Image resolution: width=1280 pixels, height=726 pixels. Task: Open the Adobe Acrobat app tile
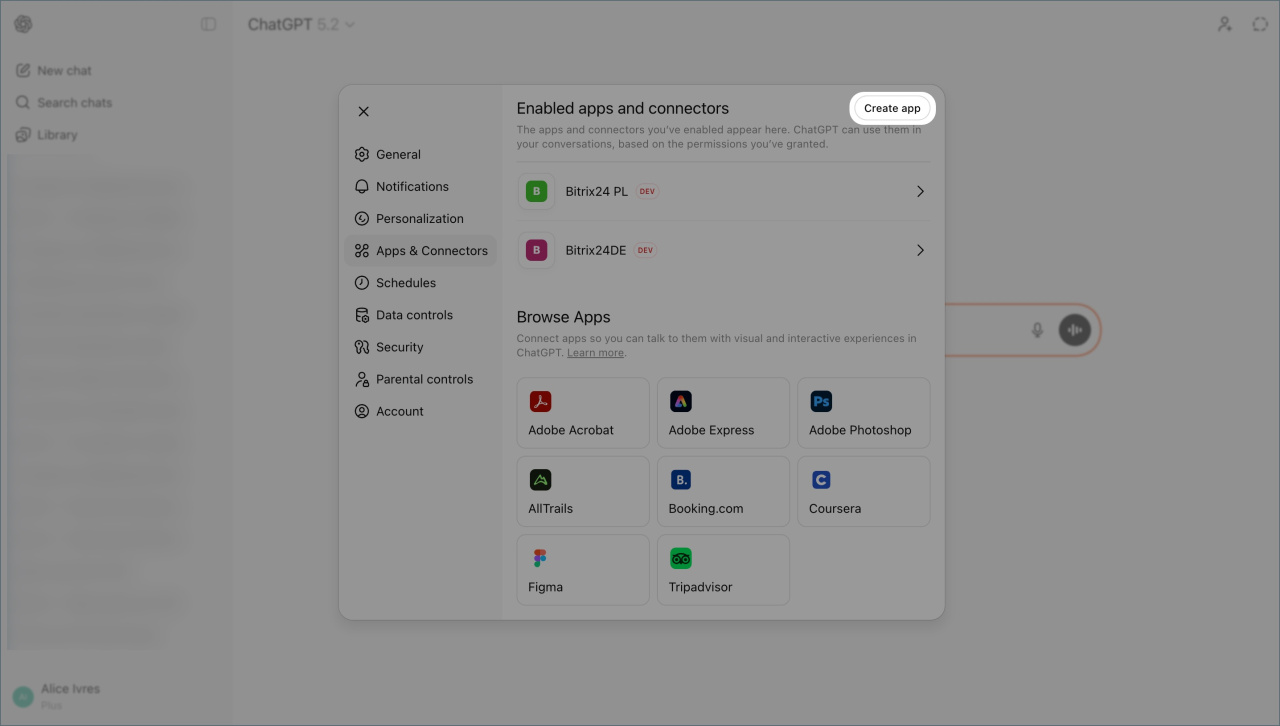[x=583, y=413]
